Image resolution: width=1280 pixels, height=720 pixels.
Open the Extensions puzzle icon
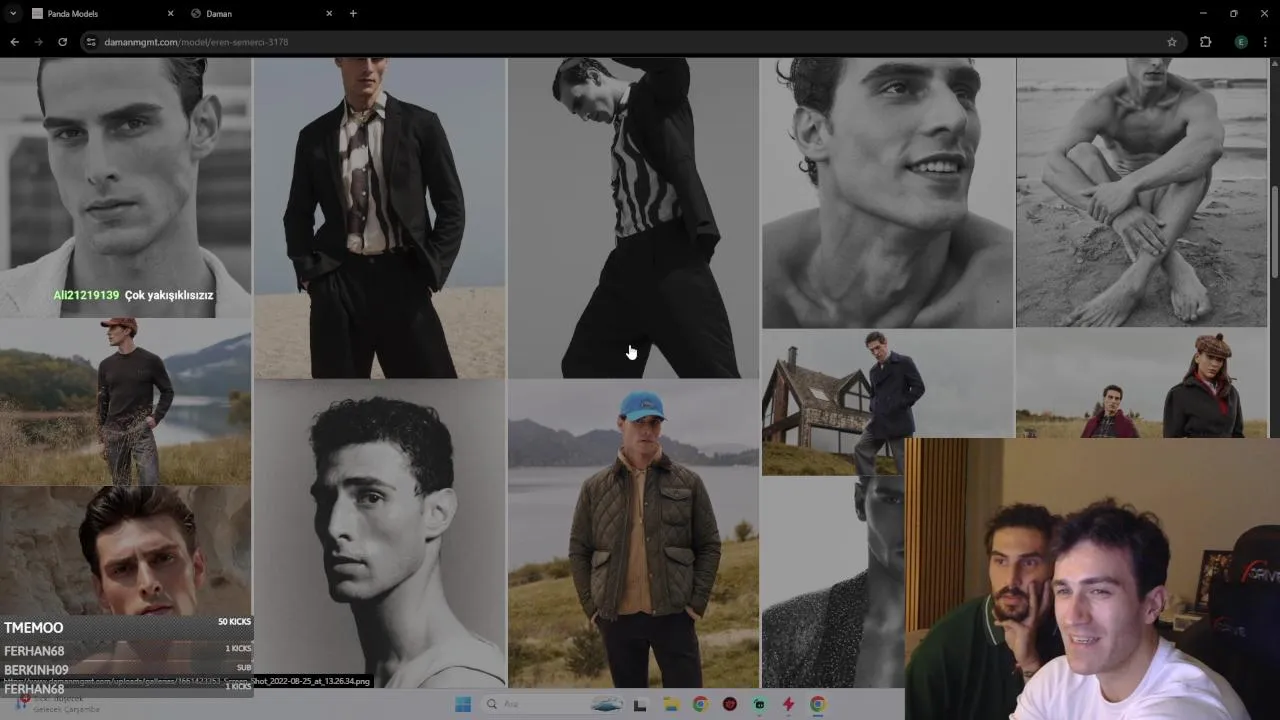pos(1205,42)
